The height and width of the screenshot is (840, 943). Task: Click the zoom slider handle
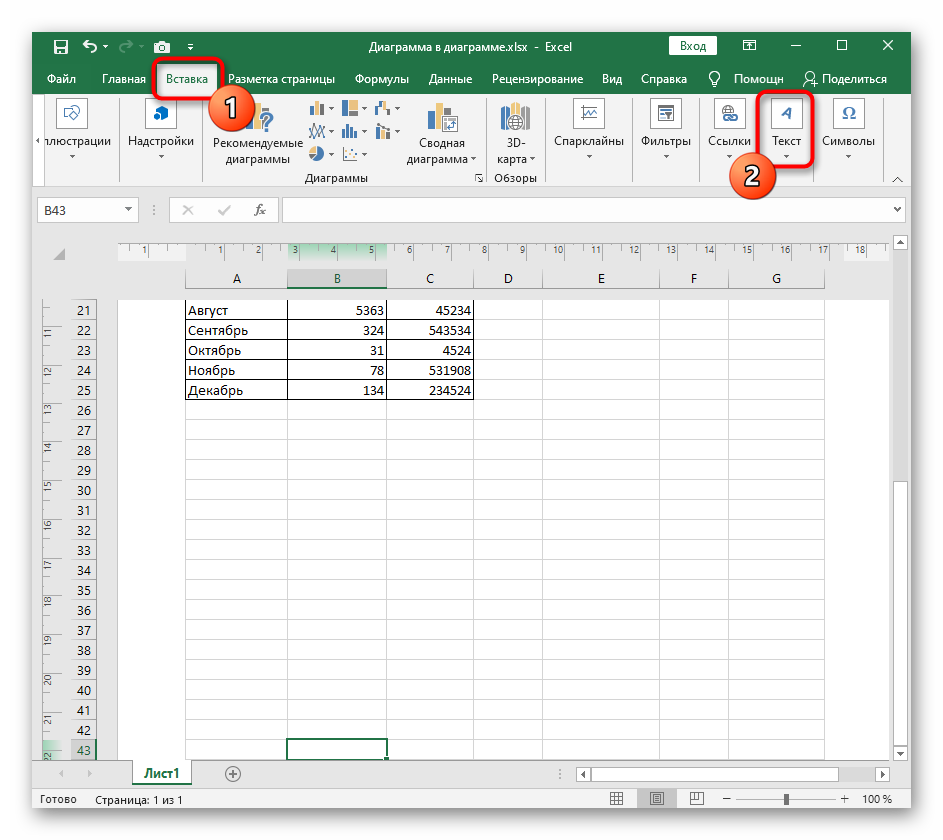[x=786, y=799]
